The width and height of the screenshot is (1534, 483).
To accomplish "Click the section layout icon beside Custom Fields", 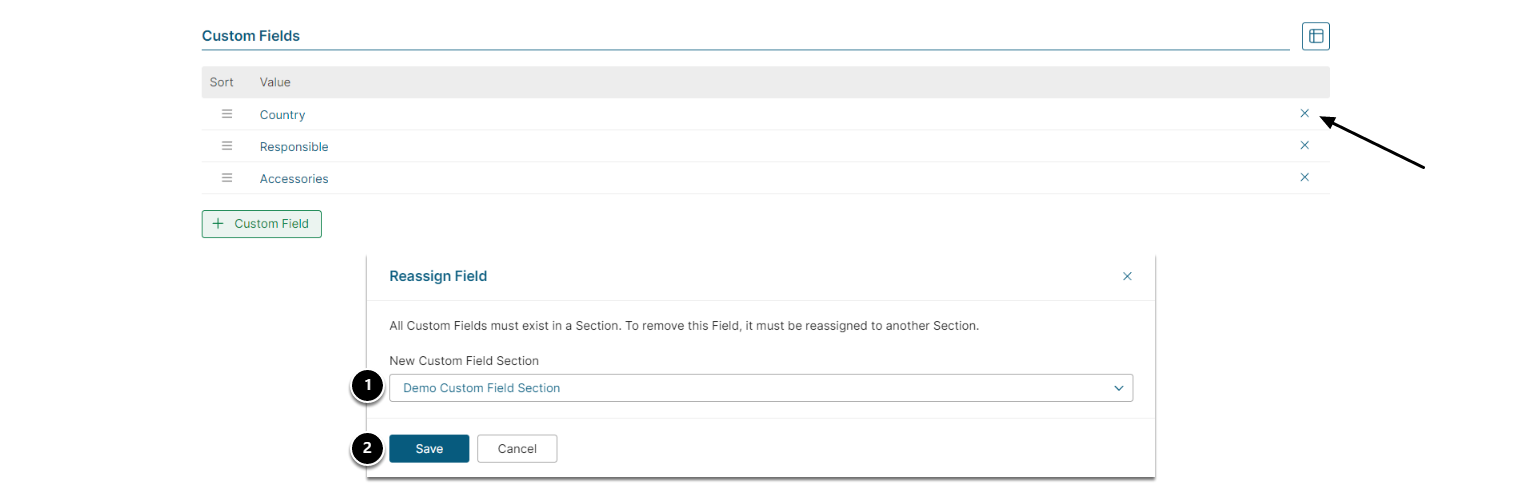I will pos(1315,36).
